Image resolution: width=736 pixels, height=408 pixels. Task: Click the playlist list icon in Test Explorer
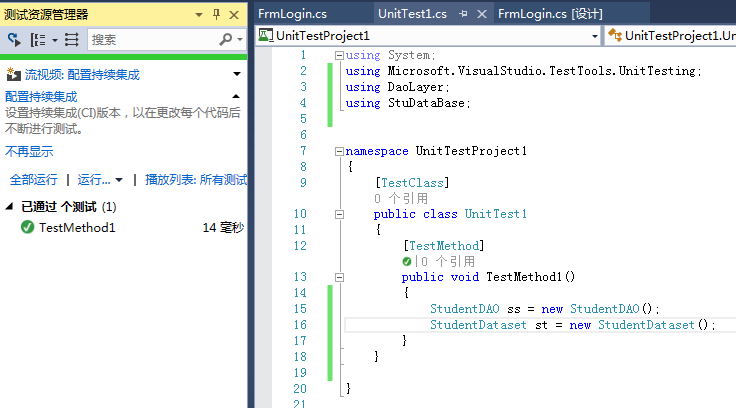click(71, 40)
